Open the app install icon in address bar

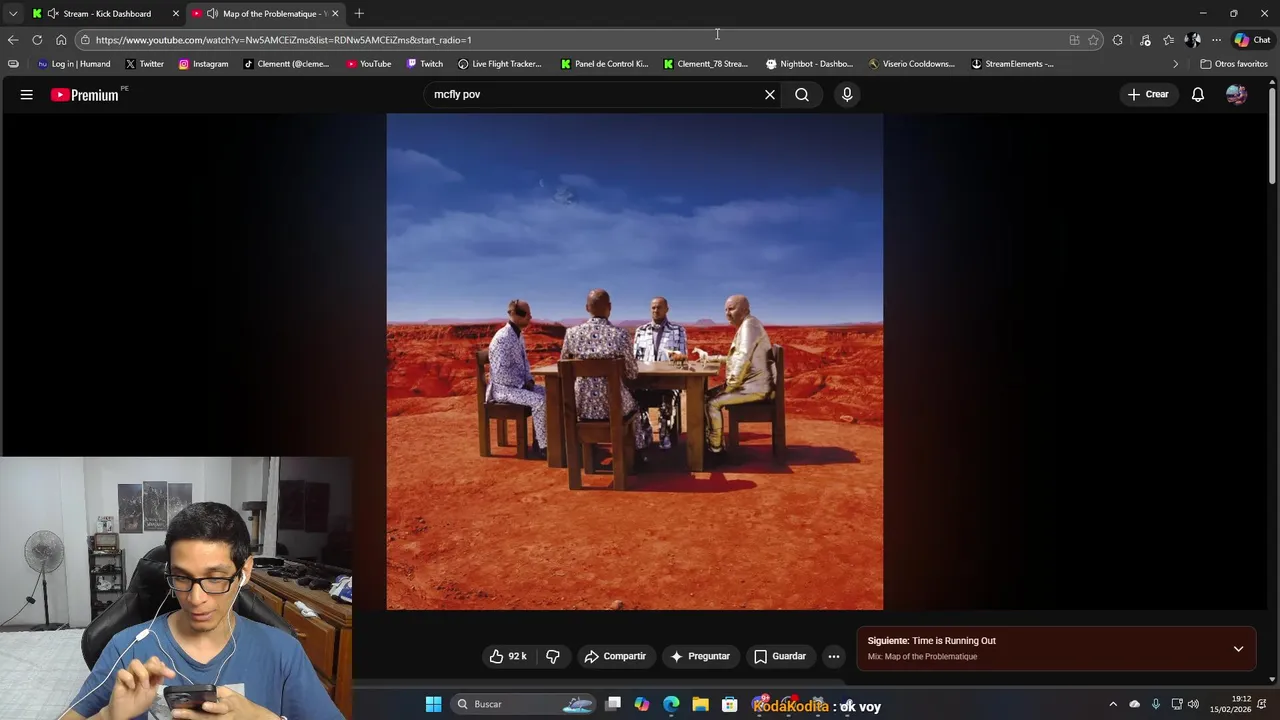1074,40
